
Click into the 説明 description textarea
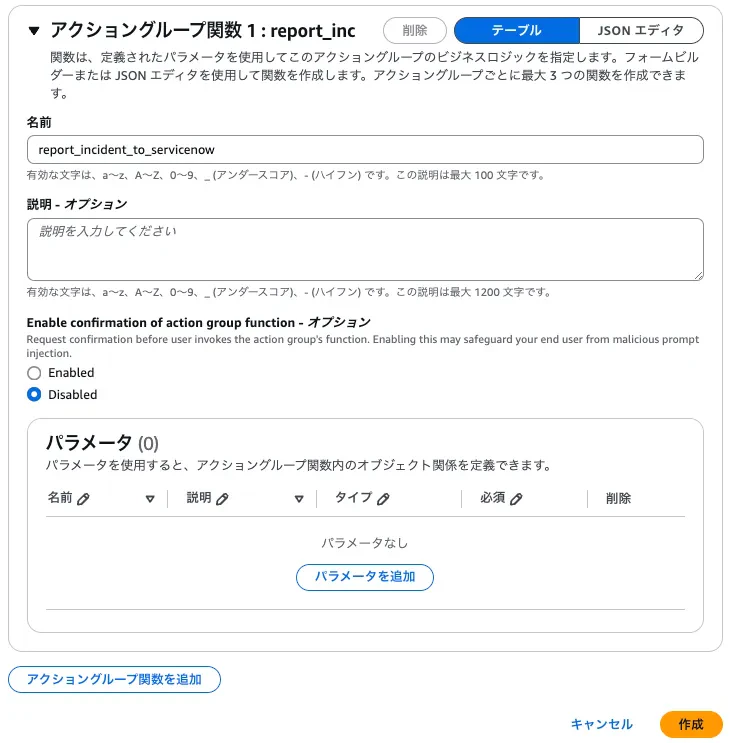pyautogui.click(x=365, y=249)
